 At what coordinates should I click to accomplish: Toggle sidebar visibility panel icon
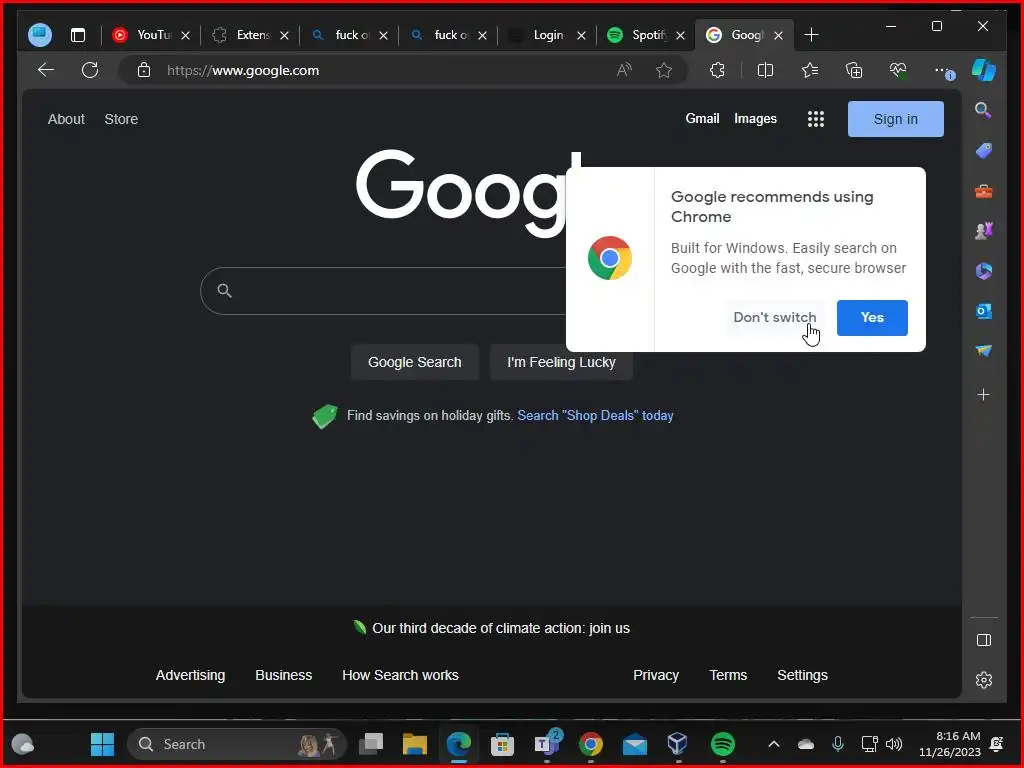coord(984,640)
